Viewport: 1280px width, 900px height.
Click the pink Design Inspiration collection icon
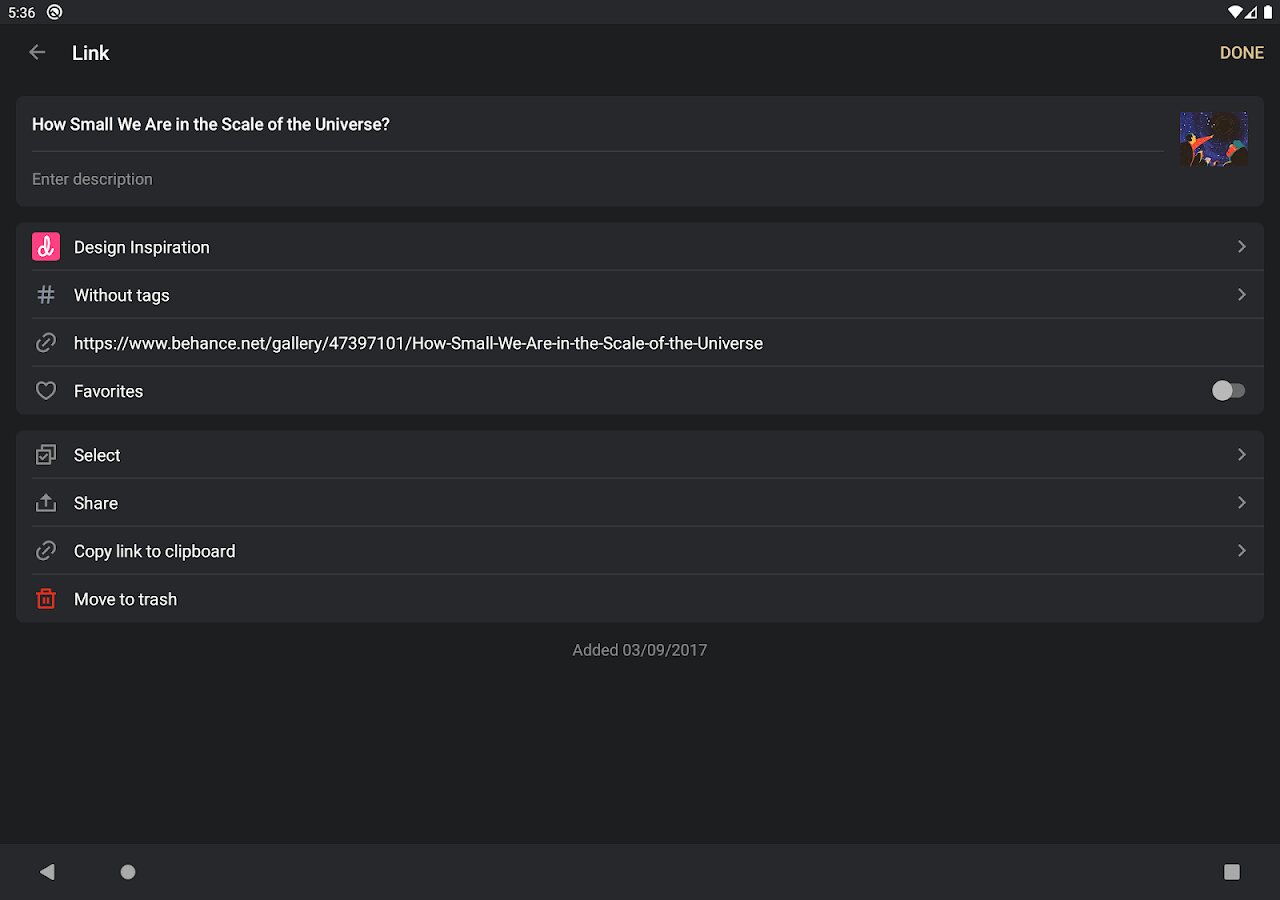pos(46,247)
